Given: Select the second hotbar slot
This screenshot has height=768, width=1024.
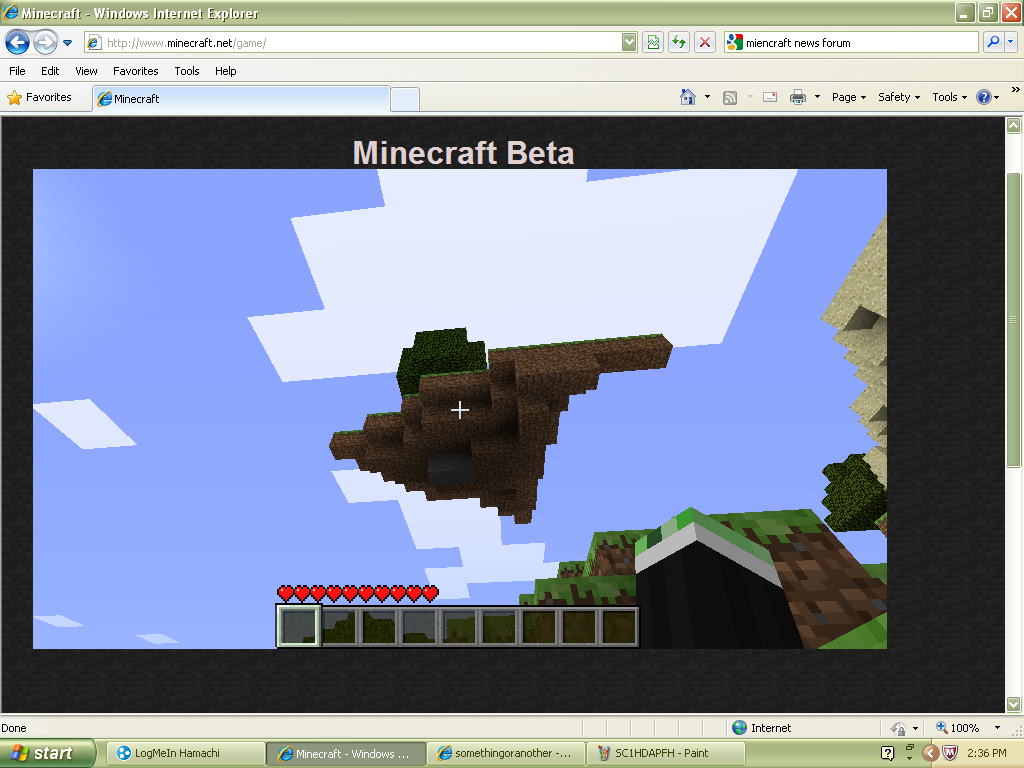Looking at the screenshot, I should (339, 627).
